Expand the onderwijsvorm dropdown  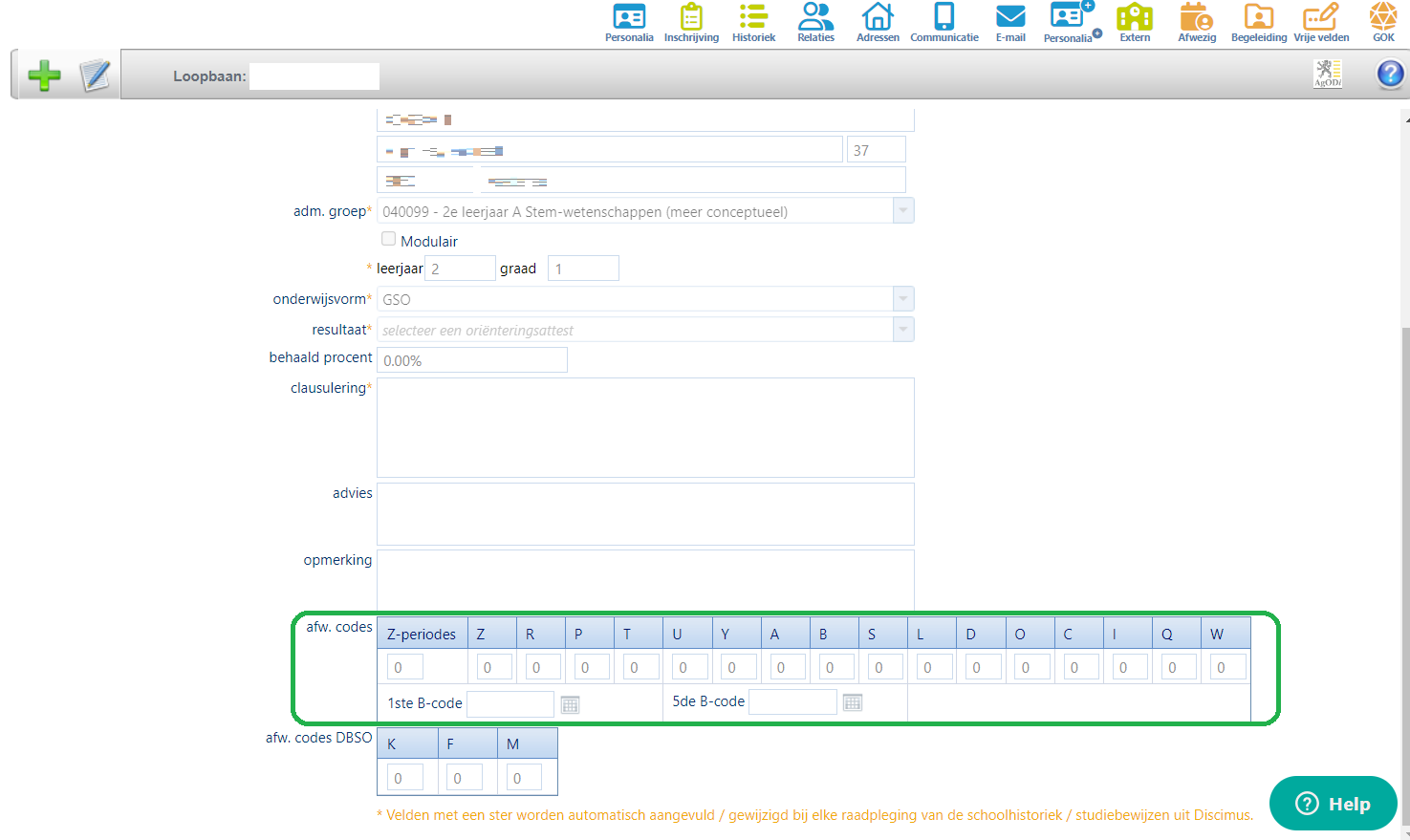point(902,299)
